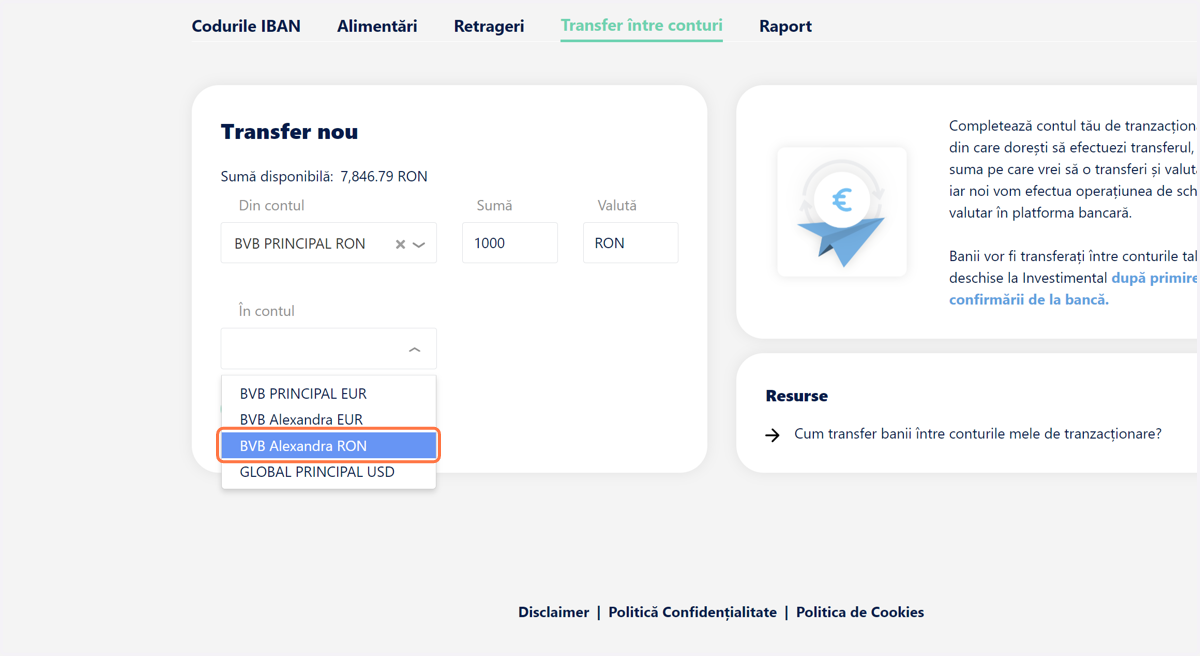1200x656 pixels.
Task: Expand the Din contul dropdown chevron
Action: [419, 244]
